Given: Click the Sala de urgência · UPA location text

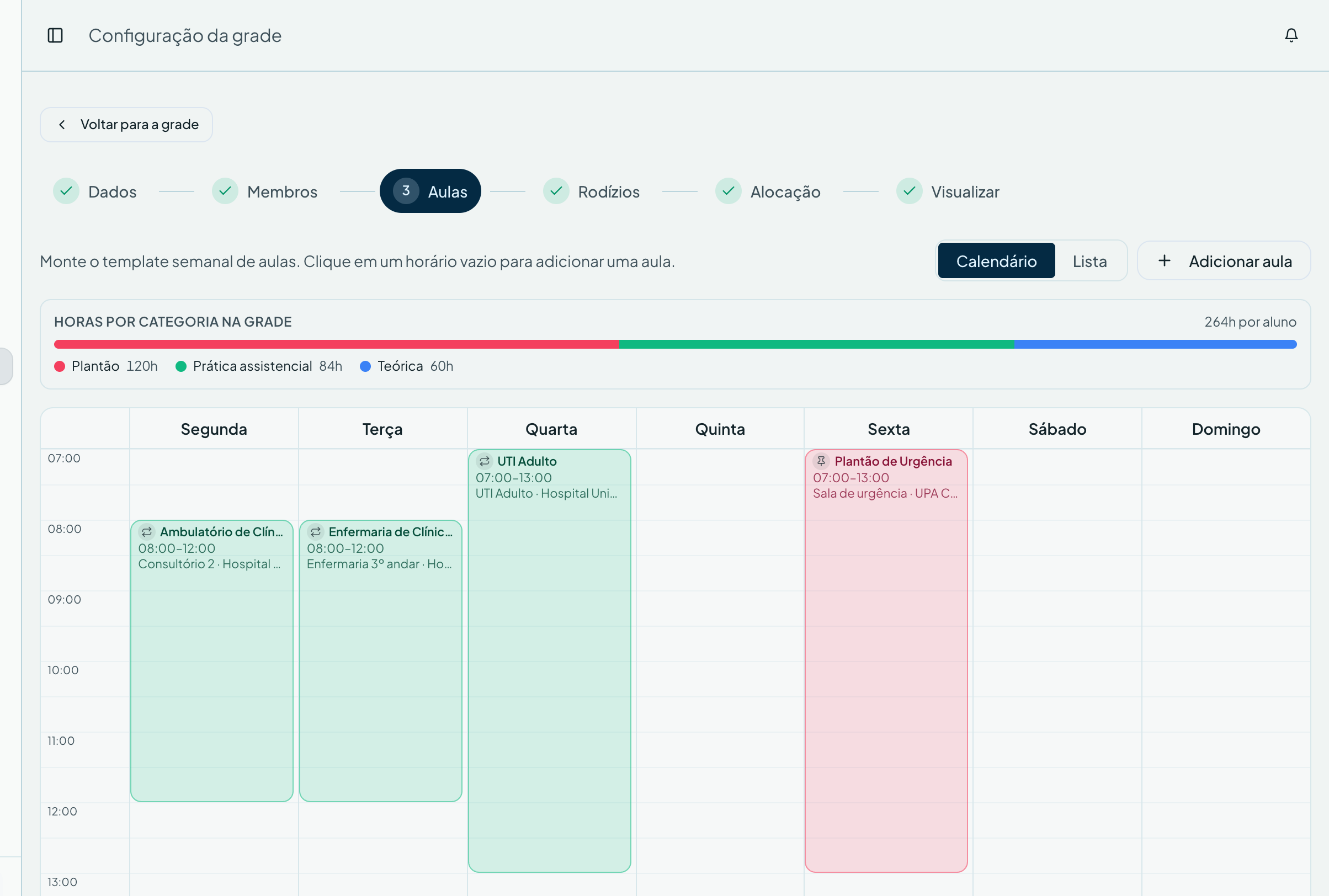Looking at the screenshot, I should pos(885,493).
